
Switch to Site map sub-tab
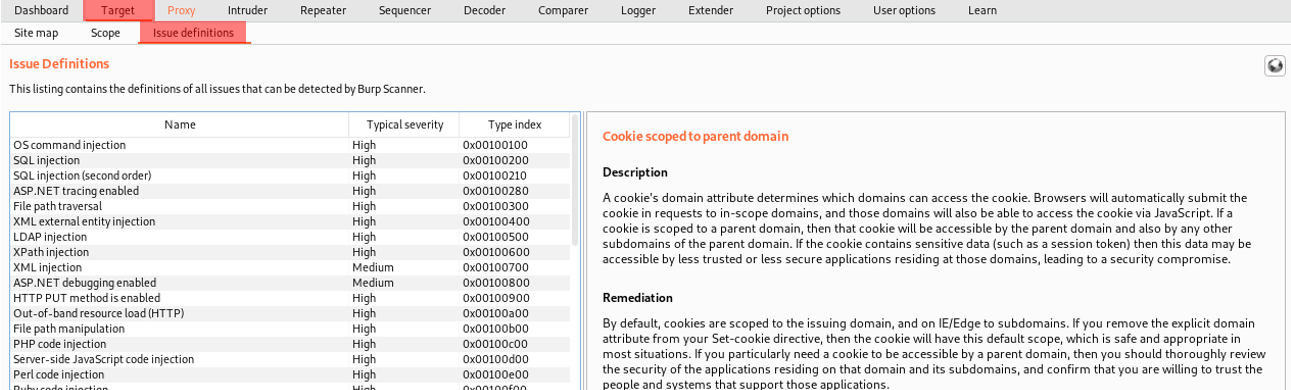pos(36,33)
